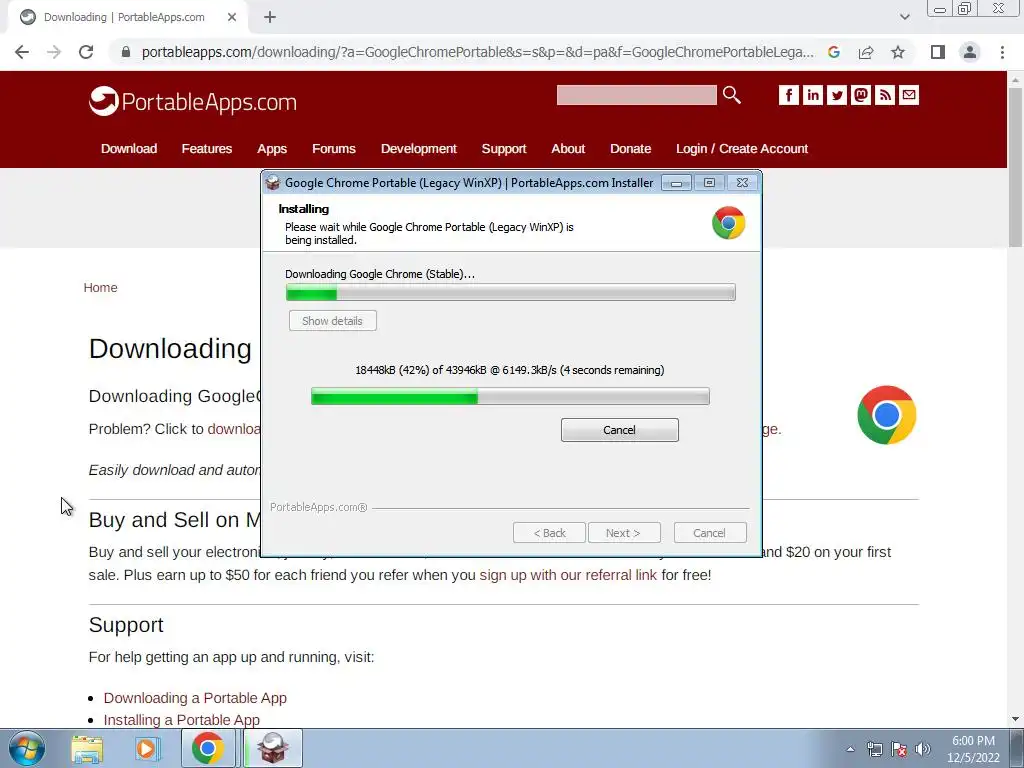
Task: Open the Forums menu item
Action: click(334, 149)
